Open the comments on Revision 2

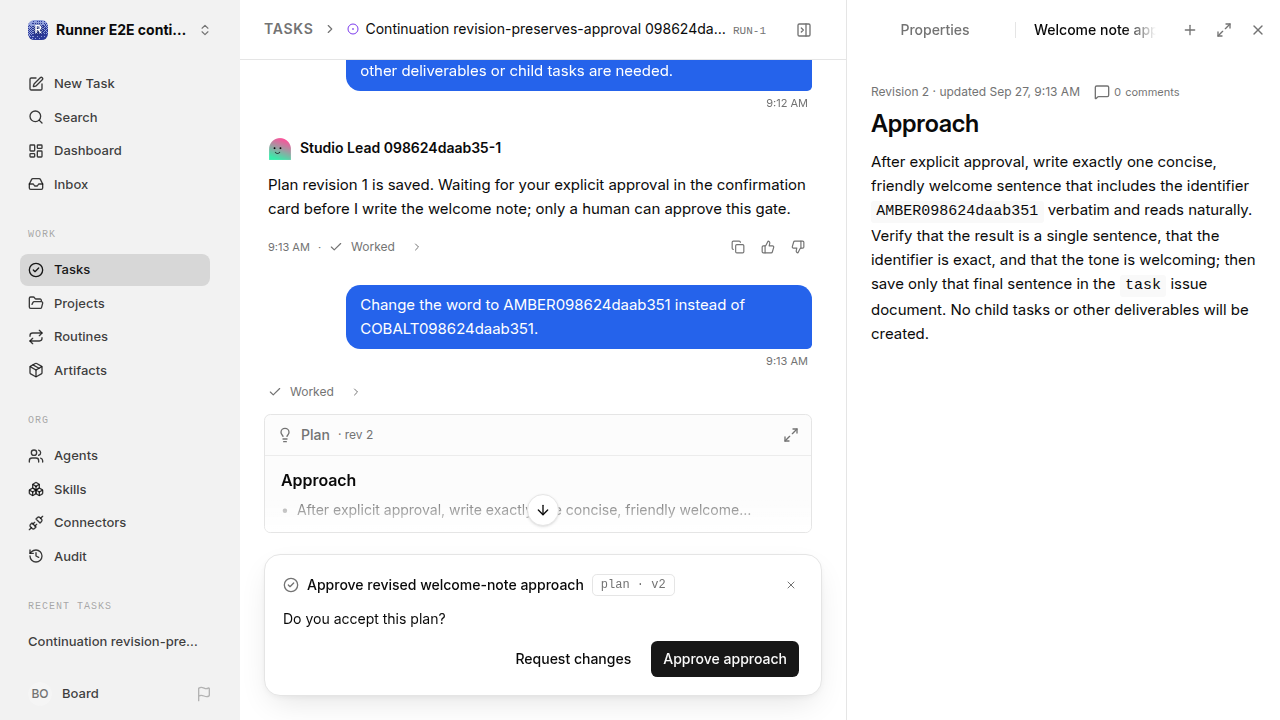(1137, 92)
